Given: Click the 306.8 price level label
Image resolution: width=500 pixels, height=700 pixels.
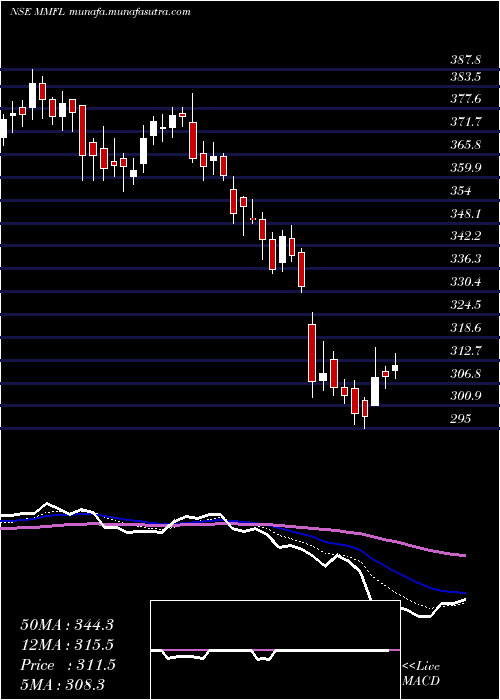Looking at the screenshot, I should [x=464, y=374].
